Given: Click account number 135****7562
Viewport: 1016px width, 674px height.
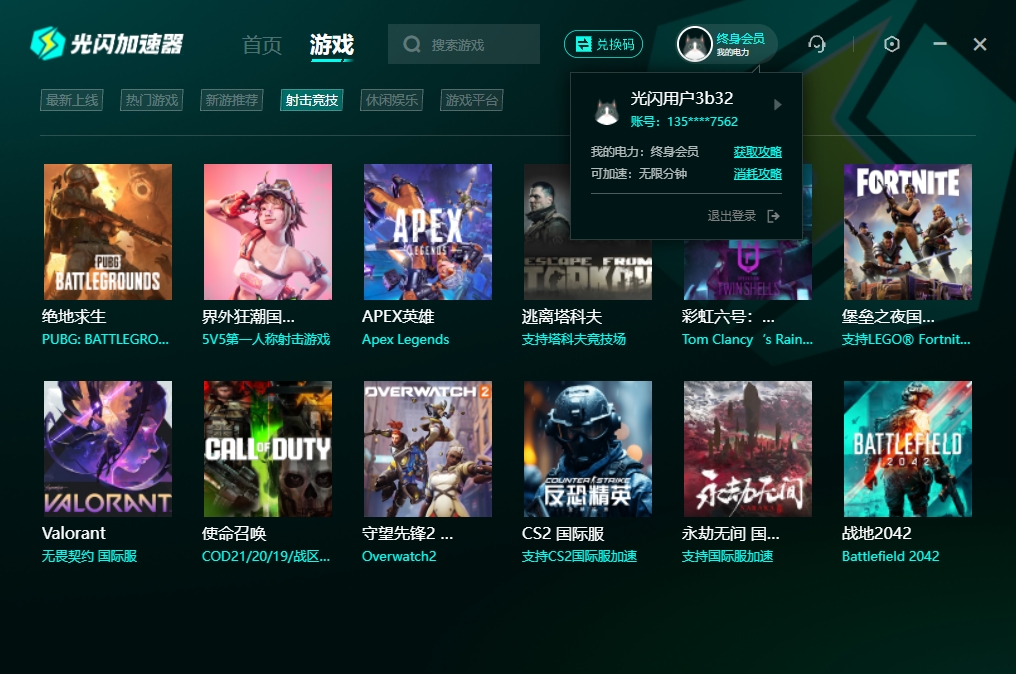Looking at the screenshot, I should point(702,122).
